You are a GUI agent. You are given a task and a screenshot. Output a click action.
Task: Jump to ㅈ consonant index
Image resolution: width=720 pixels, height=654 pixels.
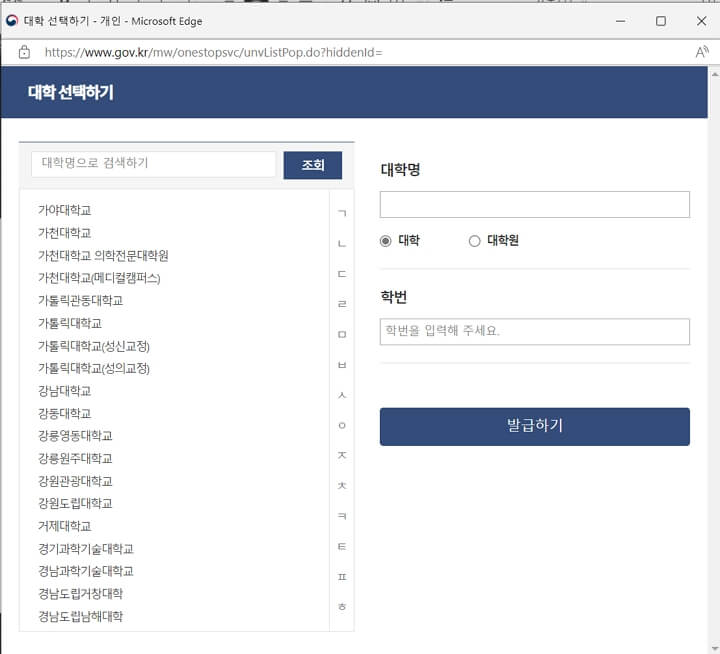(342, 455)
